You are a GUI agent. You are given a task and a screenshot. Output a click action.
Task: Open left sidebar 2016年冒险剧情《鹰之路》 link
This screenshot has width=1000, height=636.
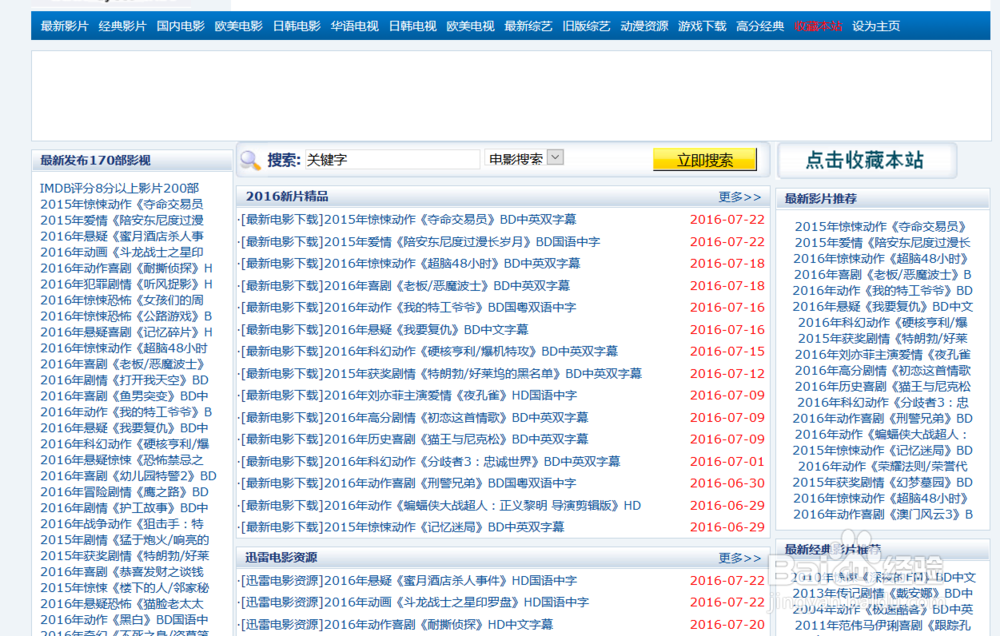(x=124, y=492)
